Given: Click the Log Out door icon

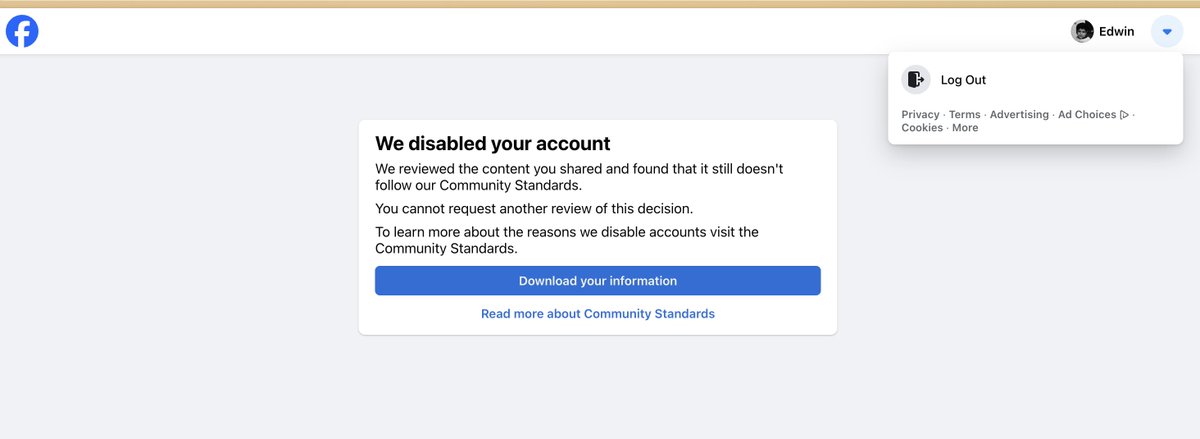Looking at the screenshot, I should [x=916, y=80].
